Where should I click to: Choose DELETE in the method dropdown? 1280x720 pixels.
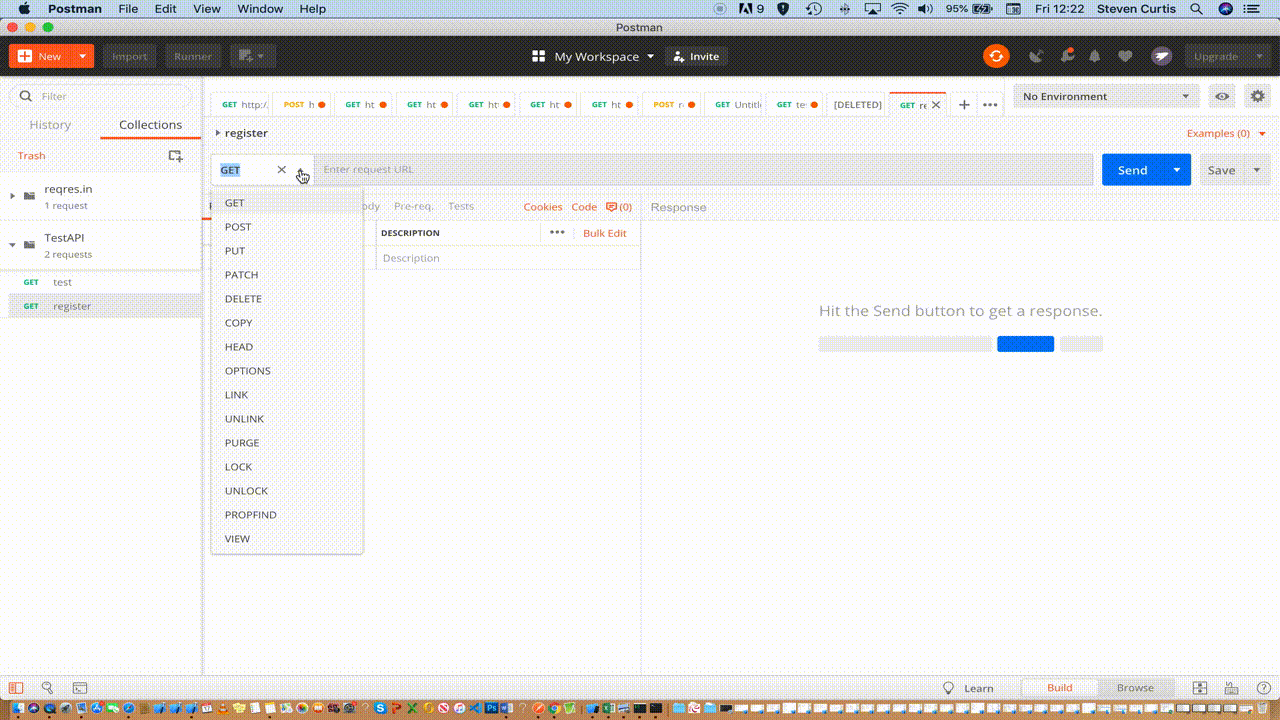pos(287,299)
